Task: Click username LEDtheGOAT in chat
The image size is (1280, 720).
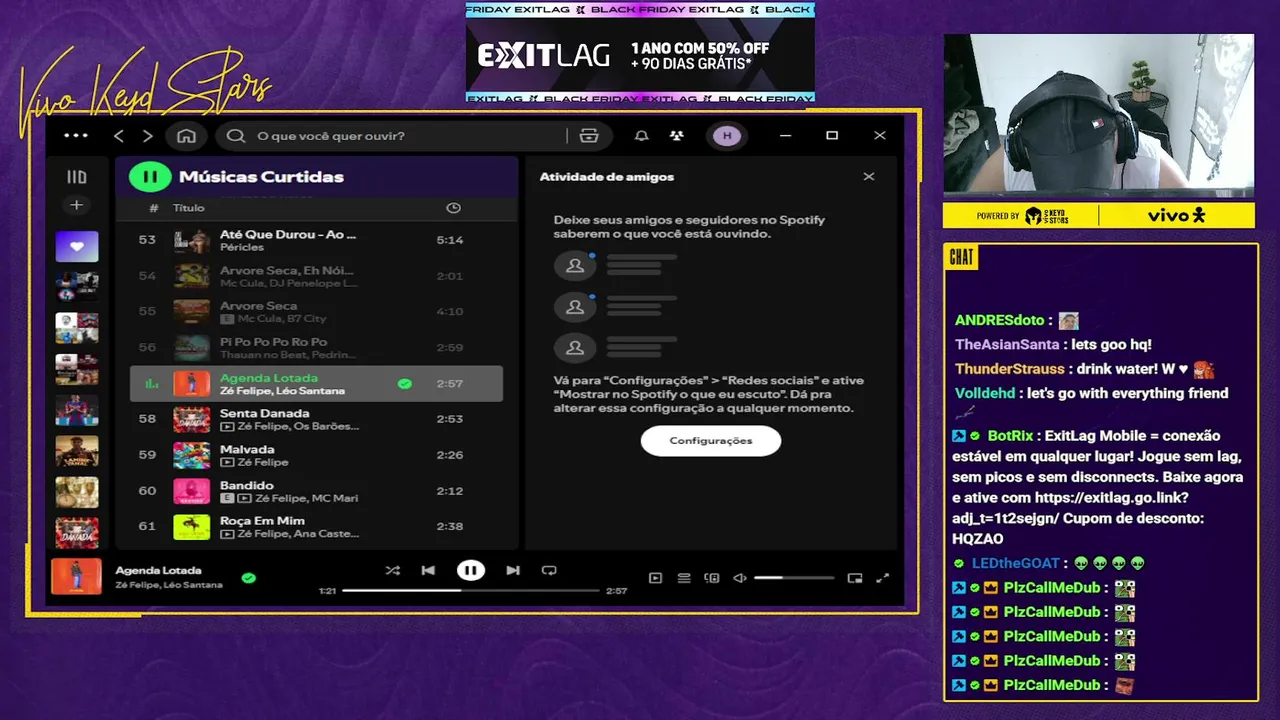Action: pyautogui.click(x=1015, y=564)
